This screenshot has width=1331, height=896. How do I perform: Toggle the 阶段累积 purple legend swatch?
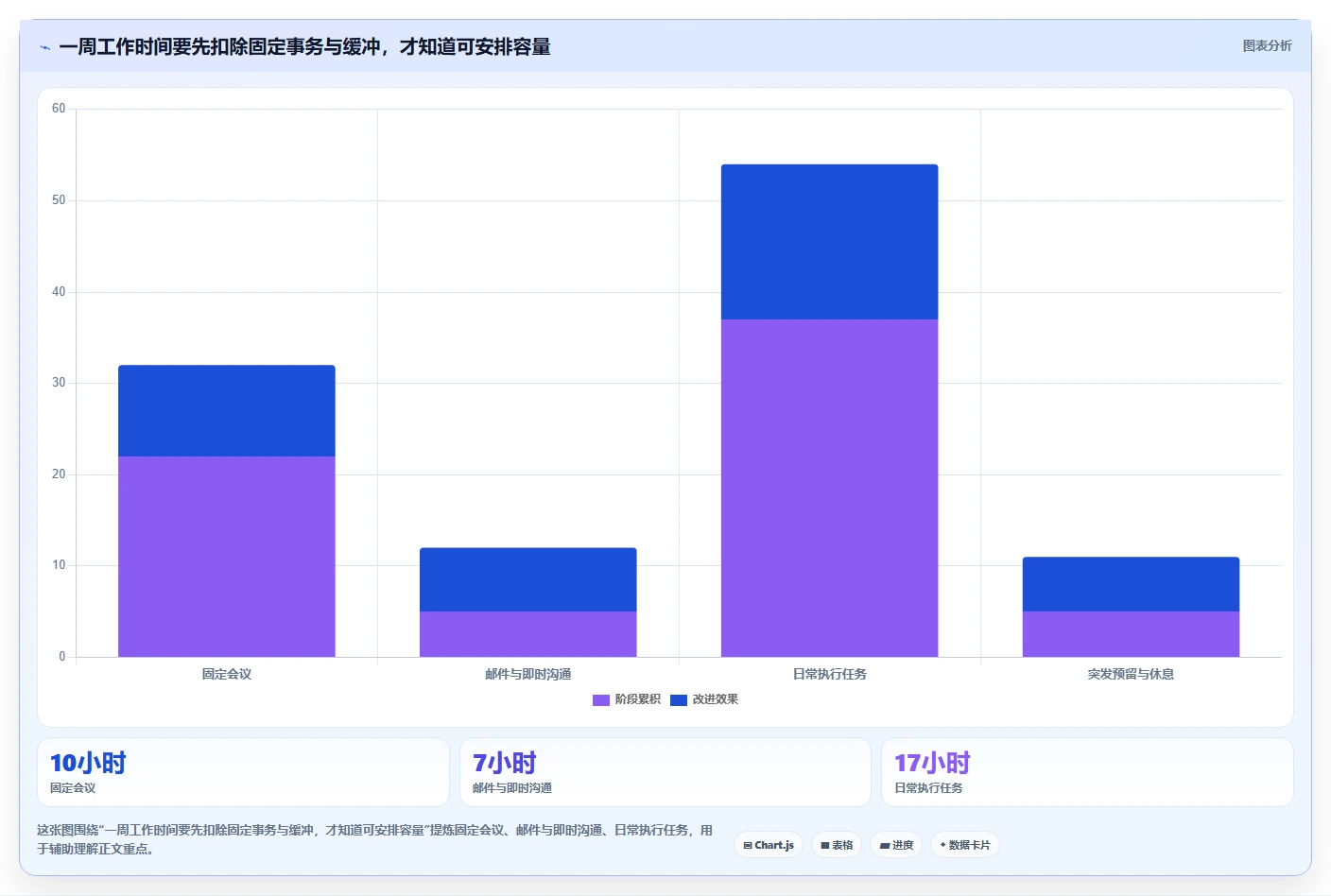coord(601,700)
